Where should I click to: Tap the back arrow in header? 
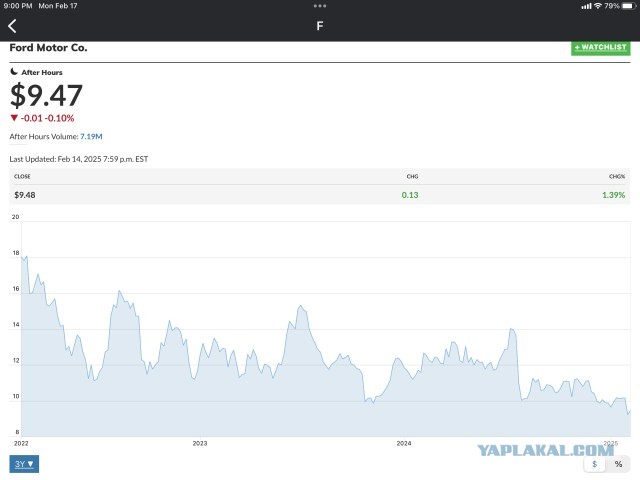pos(12,26)
